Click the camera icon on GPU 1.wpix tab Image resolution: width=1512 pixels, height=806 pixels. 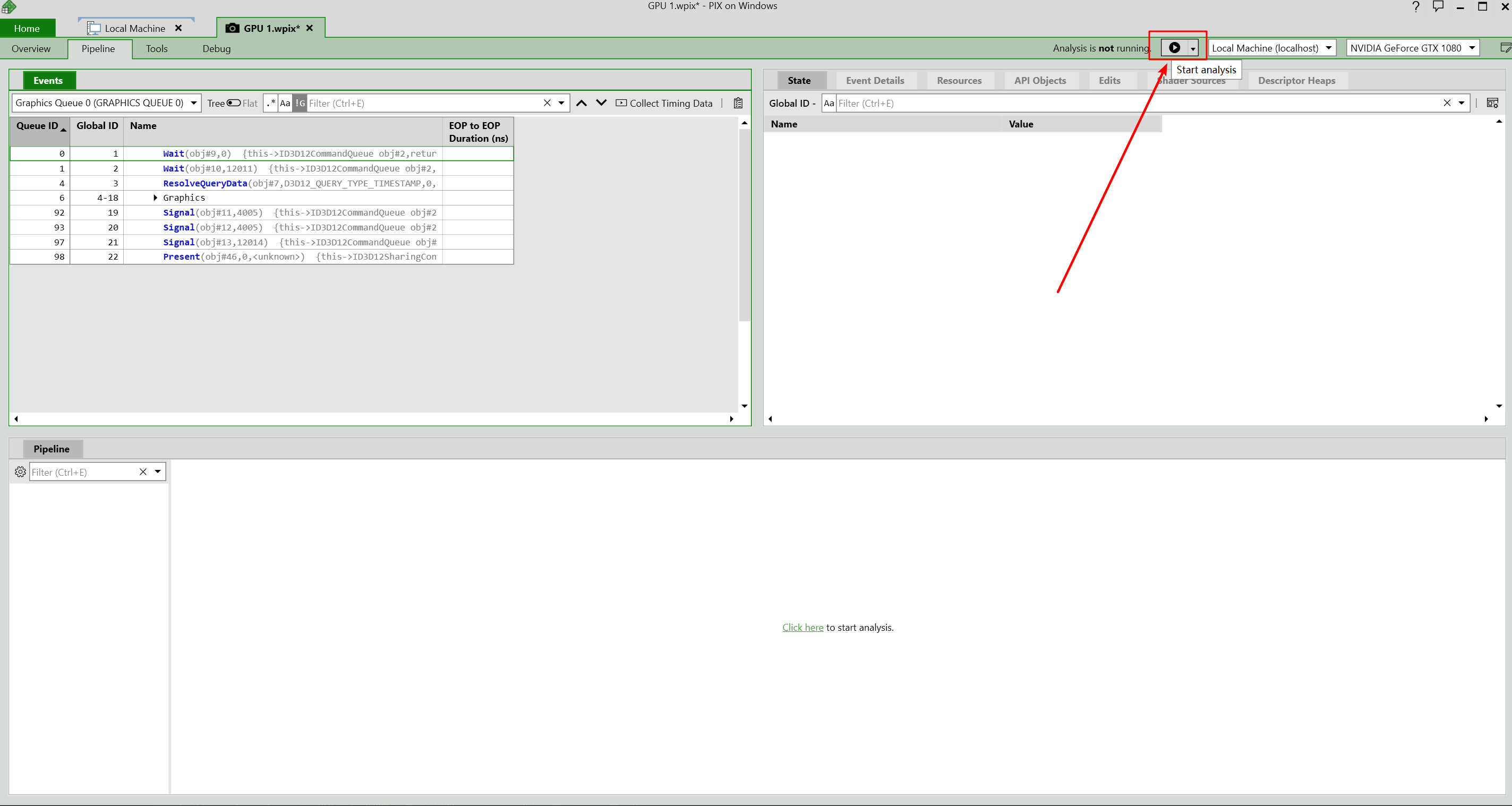tap(233, 28)
